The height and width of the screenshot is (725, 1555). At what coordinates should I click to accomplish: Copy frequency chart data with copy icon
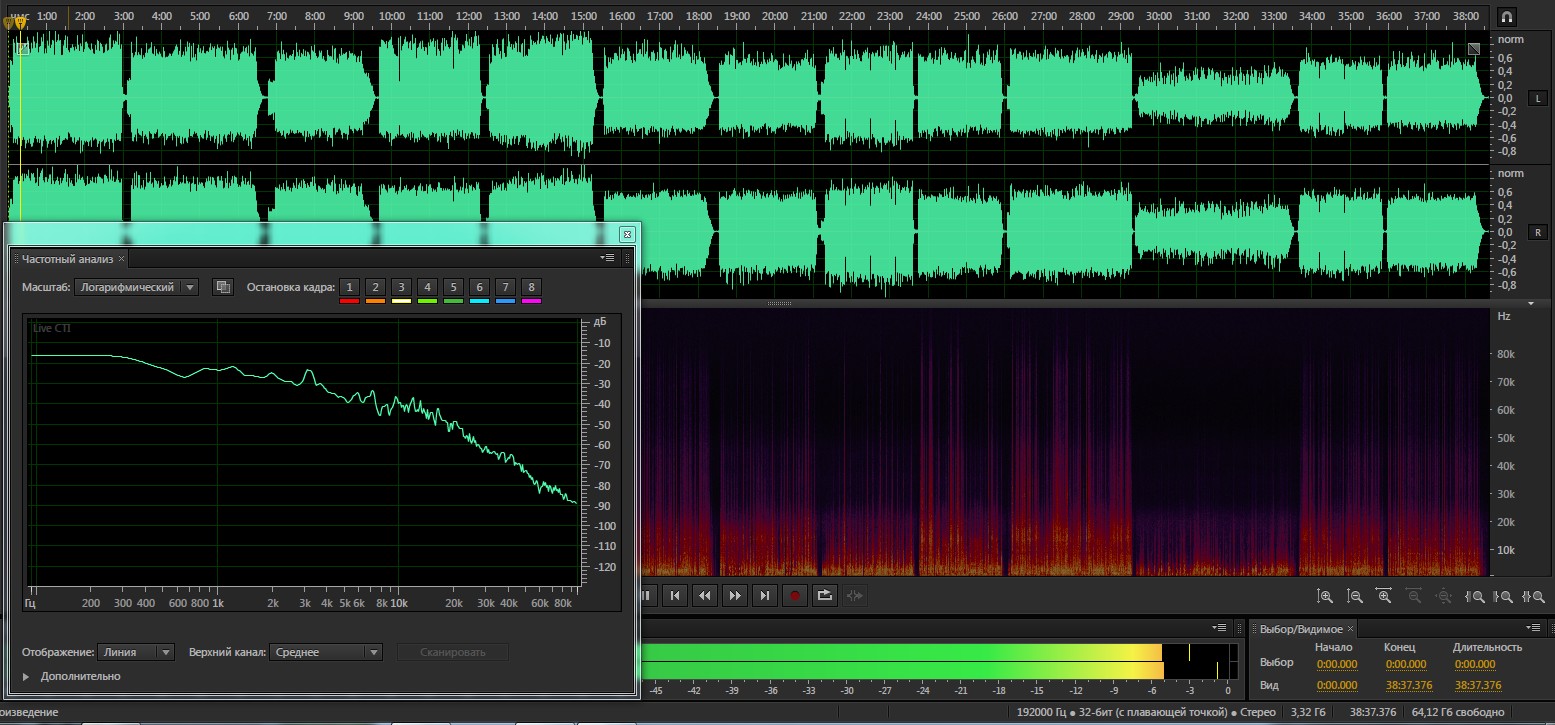(x=223, y=287)
